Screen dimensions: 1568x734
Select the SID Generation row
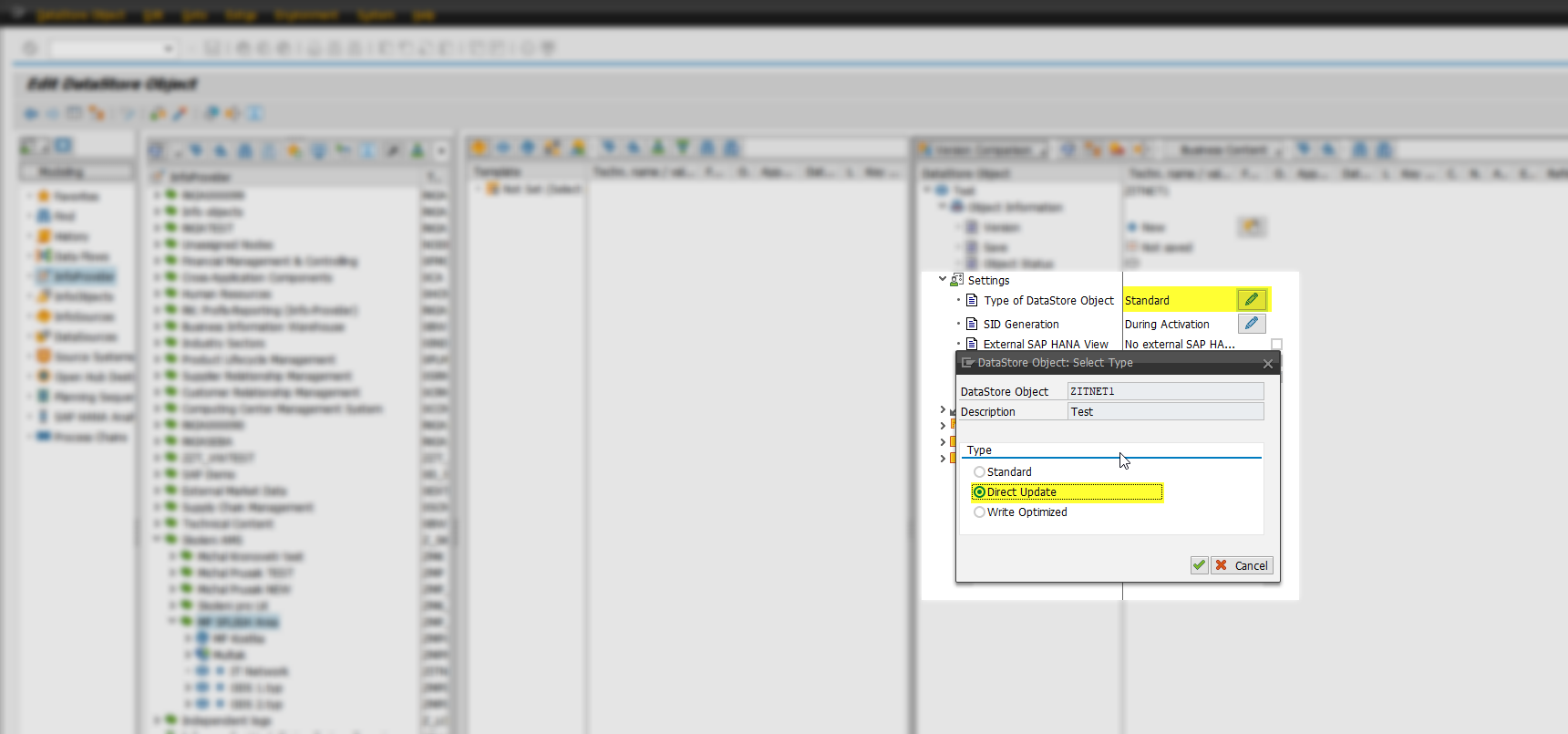(x=1021, y=325)
